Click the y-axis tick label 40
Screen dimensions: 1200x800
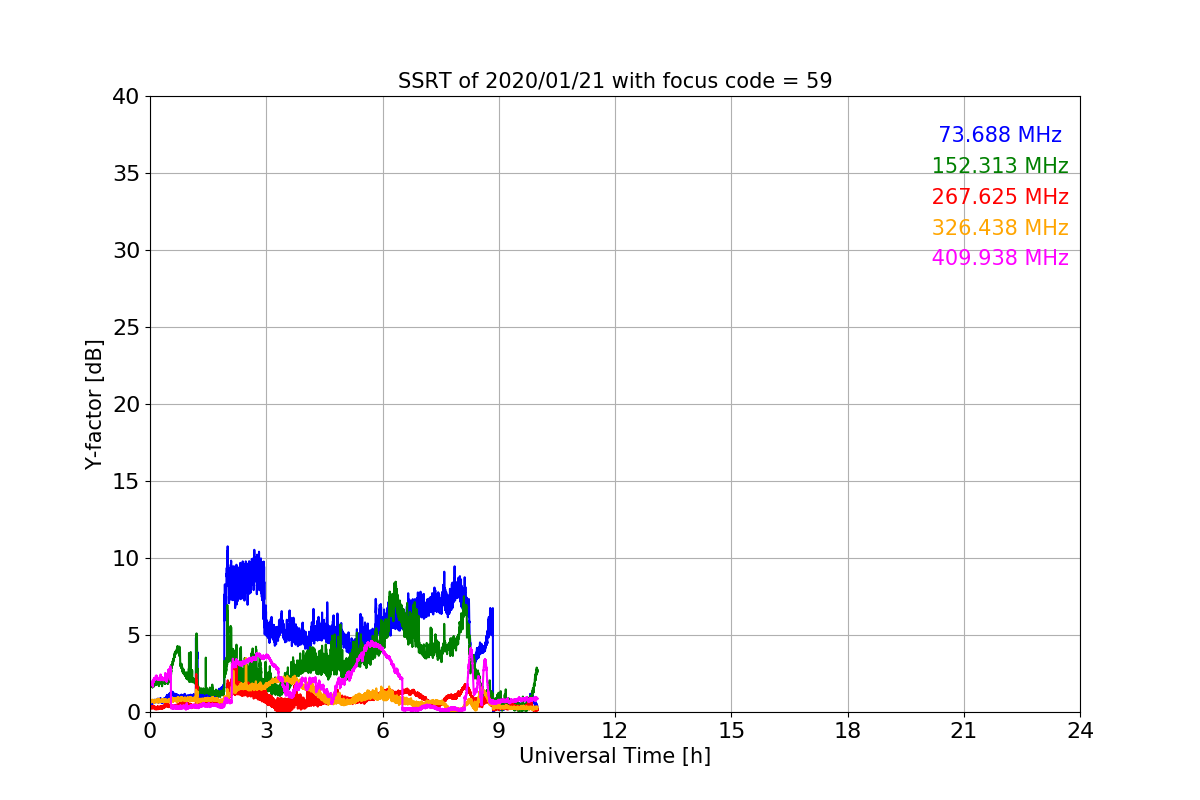(x=127, y=97)
